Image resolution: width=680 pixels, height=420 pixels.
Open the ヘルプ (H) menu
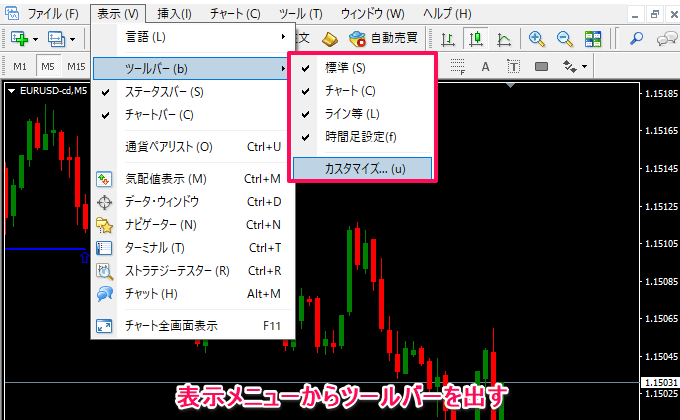(x=447, y=14)
